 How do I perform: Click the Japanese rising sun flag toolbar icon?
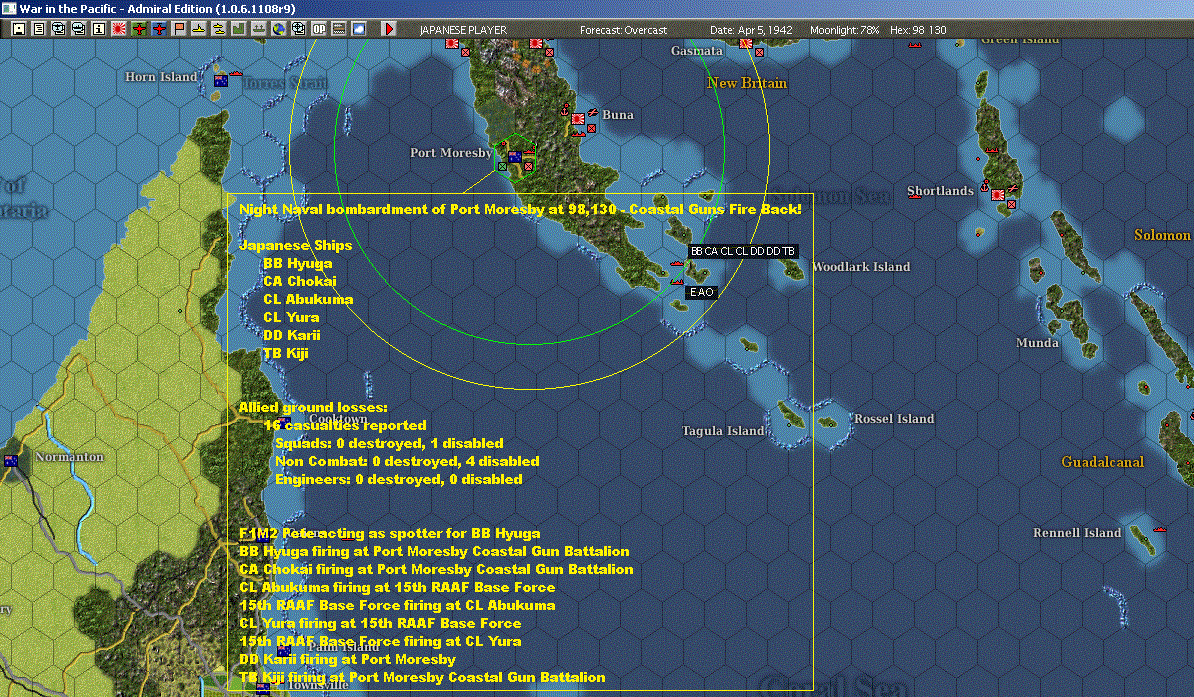pyautogui.click(x=120, y=29)
